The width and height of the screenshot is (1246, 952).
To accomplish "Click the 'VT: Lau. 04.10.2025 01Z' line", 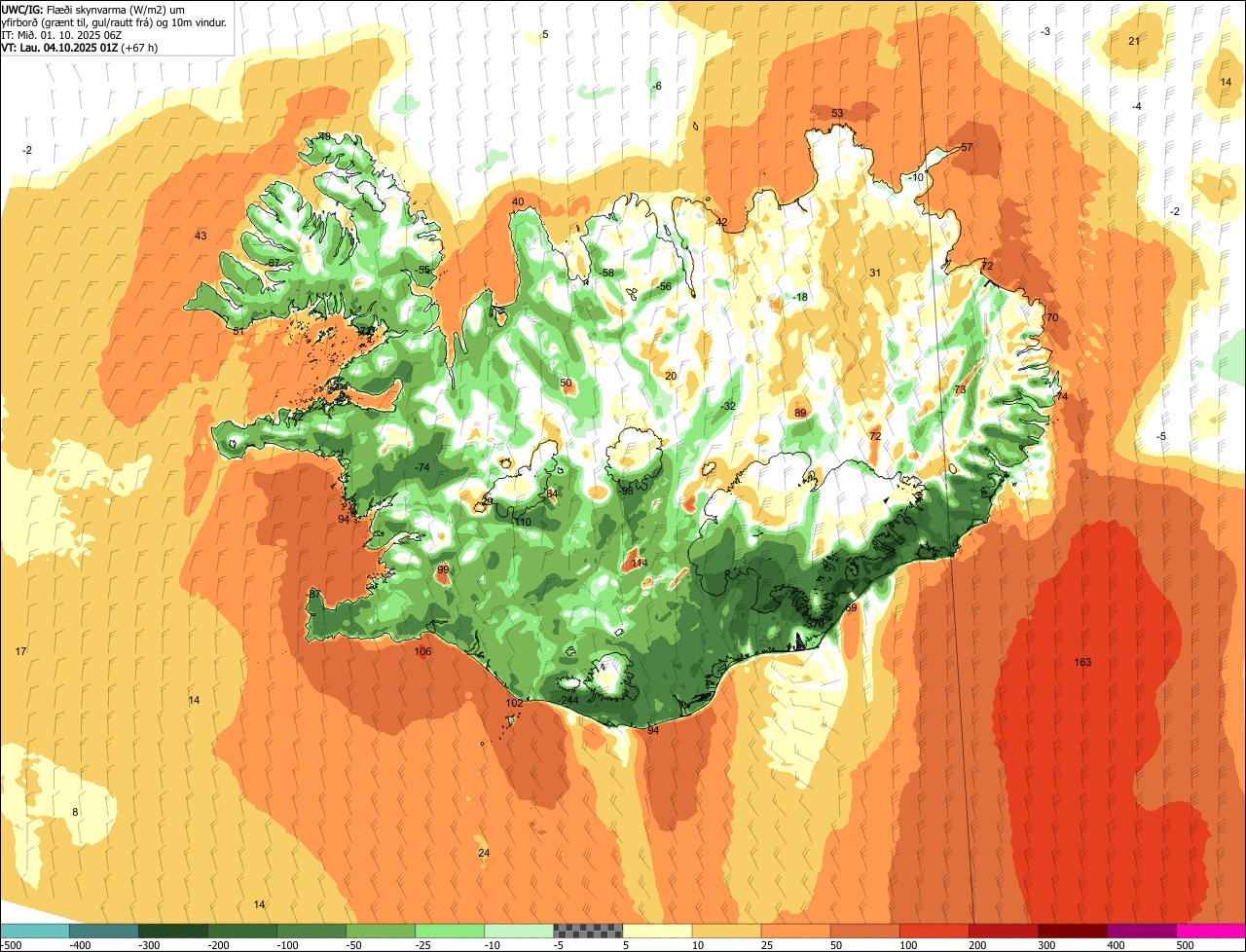I will (x=80, y=47).
